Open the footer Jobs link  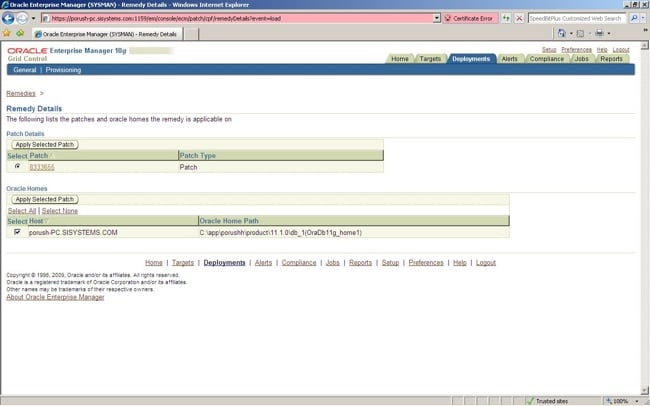pyautogui.click(x=332, y=263)
